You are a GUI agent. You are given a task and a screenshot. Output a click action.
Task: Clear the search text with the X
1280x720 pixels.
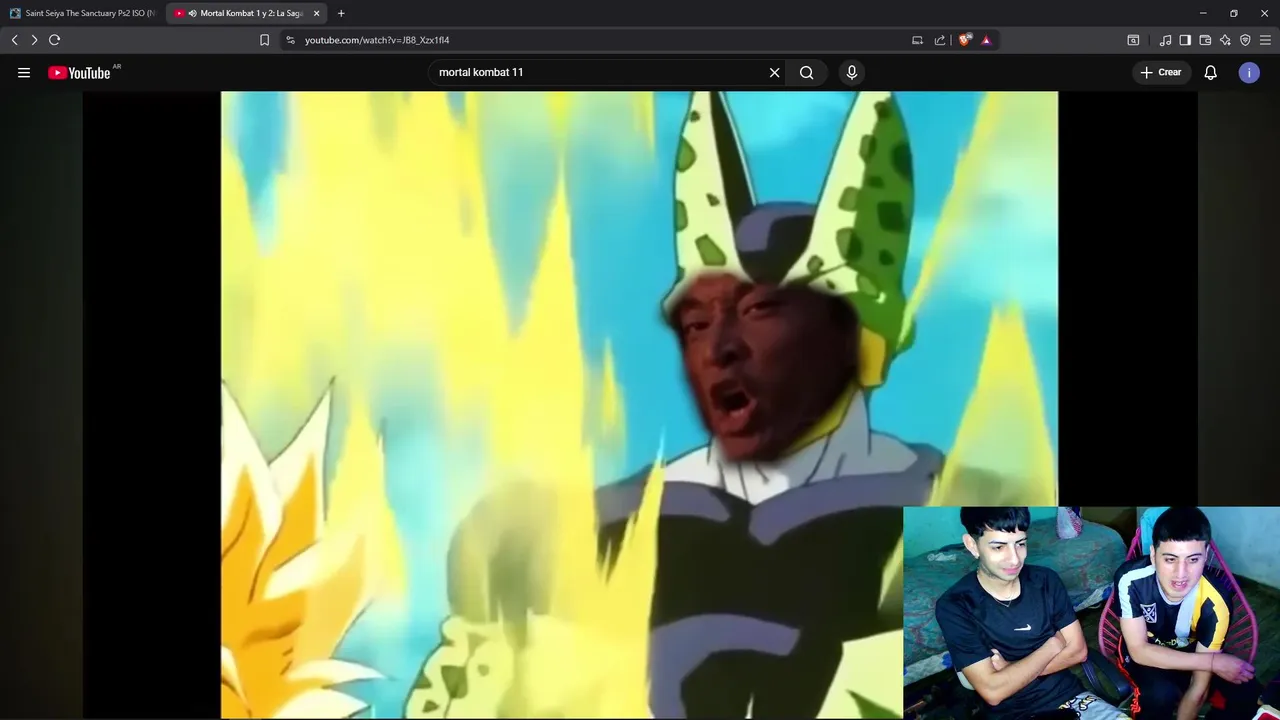tap(774, 72)
